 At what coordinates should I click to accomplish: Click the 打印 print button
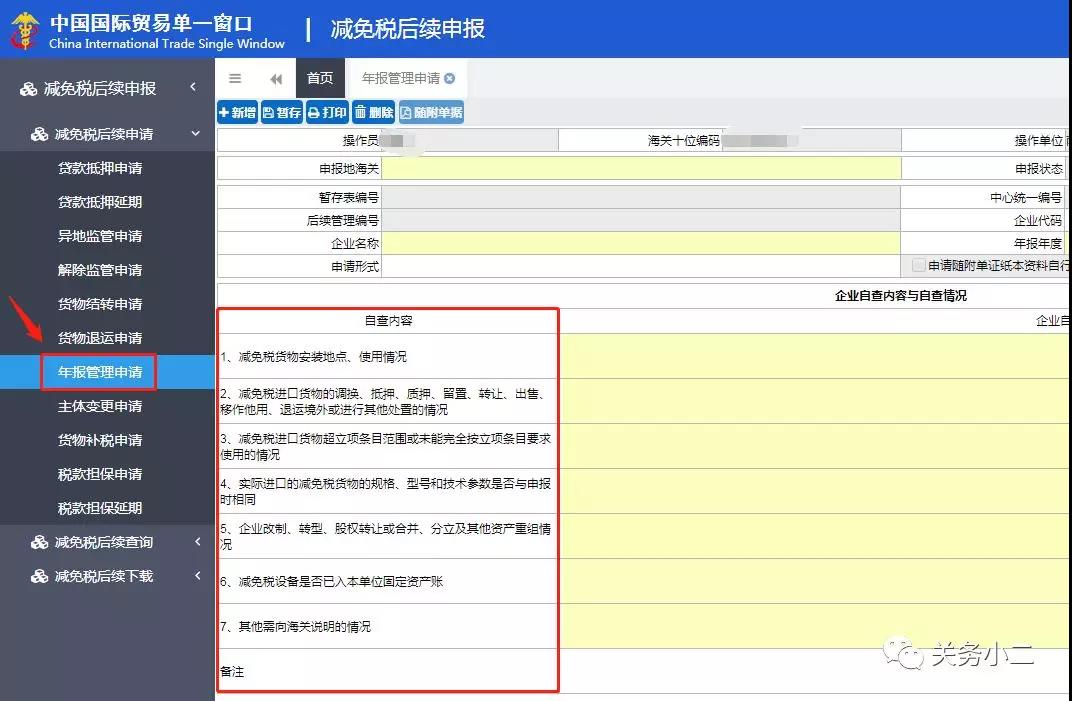[327, 113]
